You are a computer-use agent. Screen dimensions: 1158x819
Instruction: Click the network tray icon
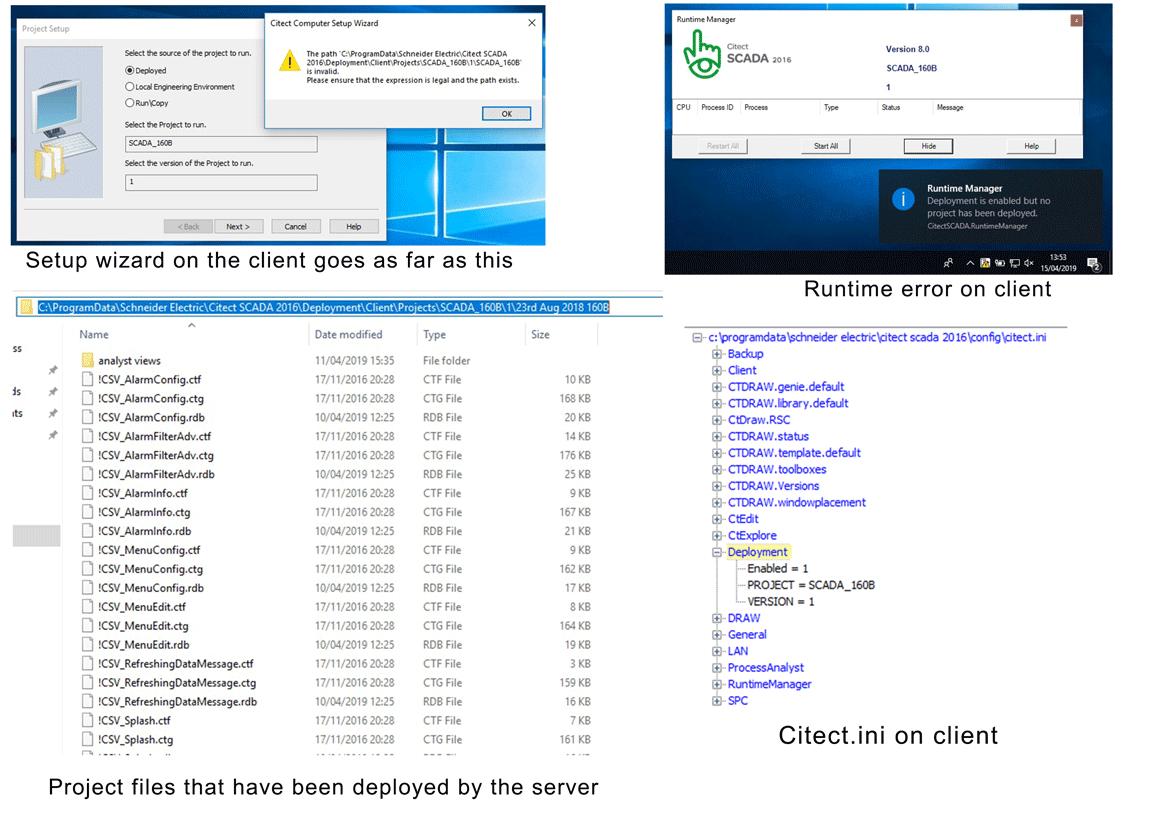1015,263
